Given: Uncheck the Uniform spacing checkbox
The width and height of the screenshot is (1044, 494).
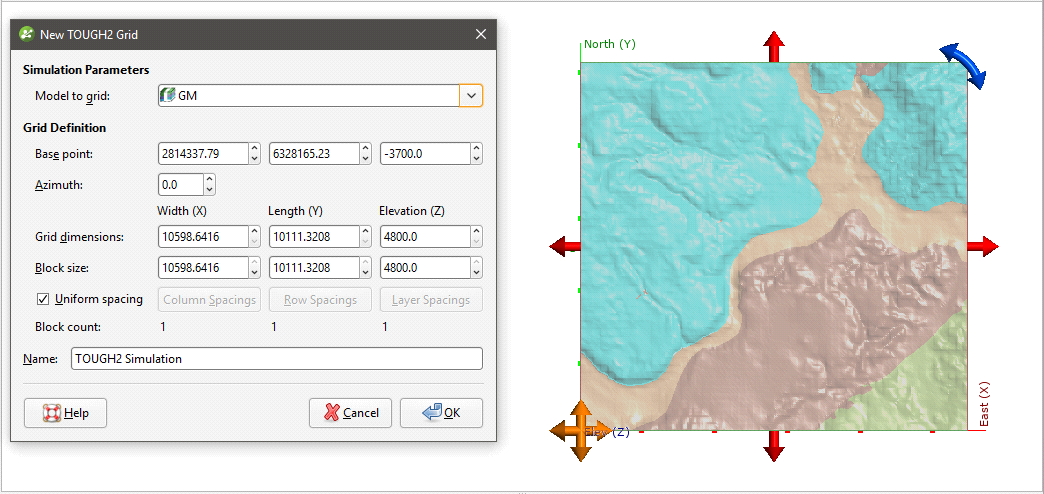Looking at the screenshot, I should coord(43,299).
